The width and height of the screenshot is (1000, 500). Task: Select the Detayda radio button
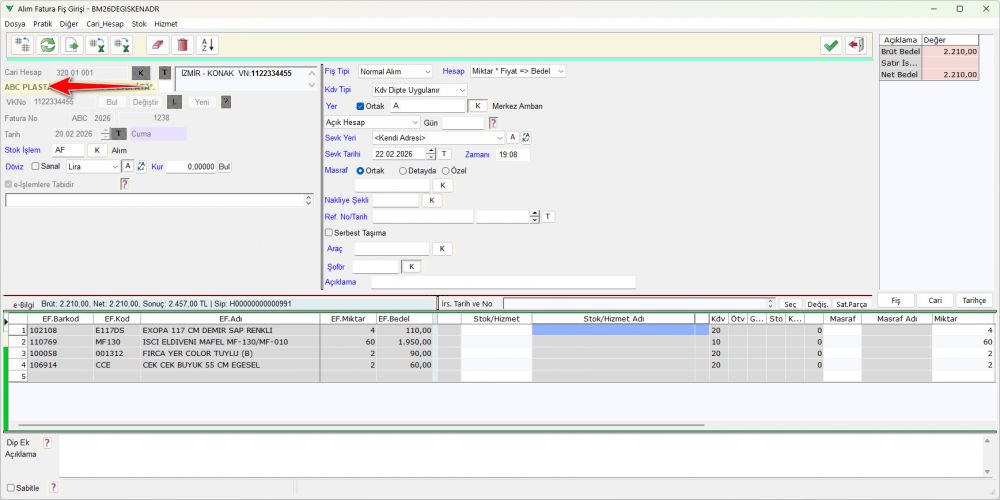[x=403, y=171]
